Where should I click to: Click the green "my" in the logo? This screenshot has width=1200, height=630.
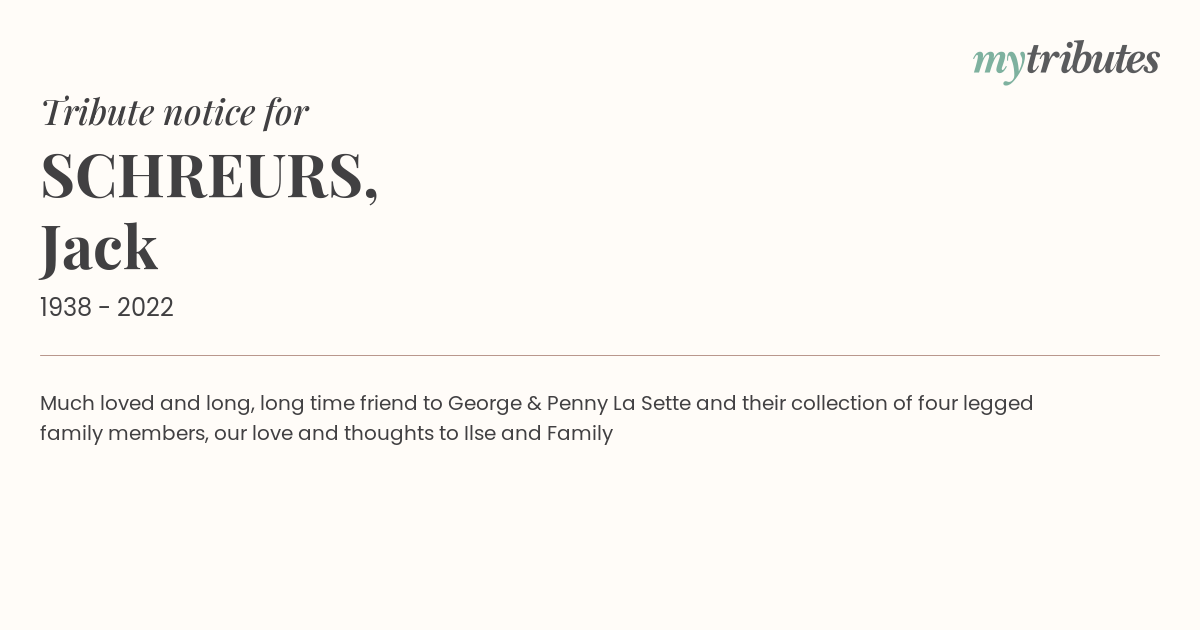point(998,64)
